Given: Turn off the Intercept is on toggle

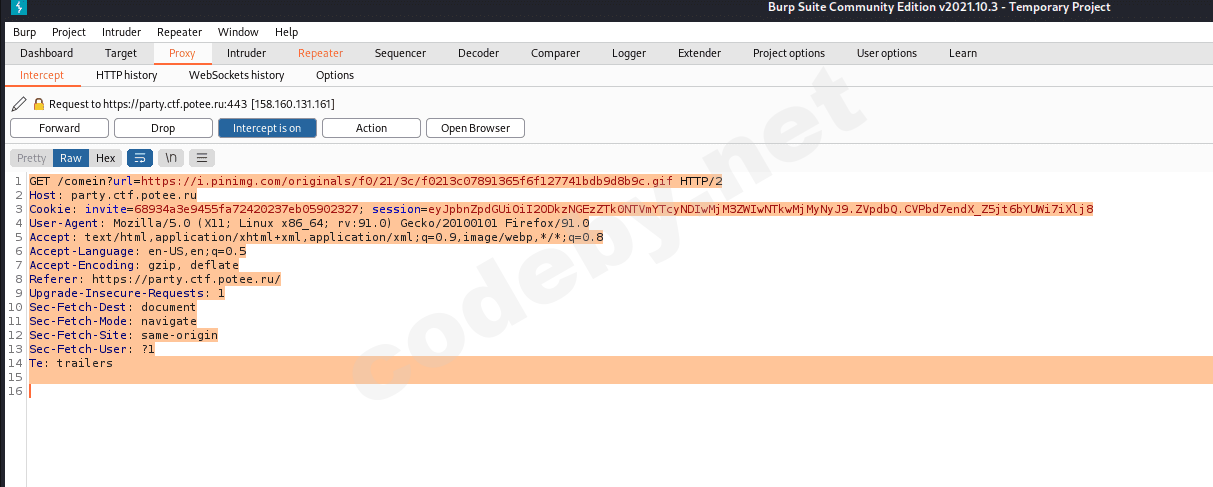Looking at the screenshot, I should tap(267, 128).
